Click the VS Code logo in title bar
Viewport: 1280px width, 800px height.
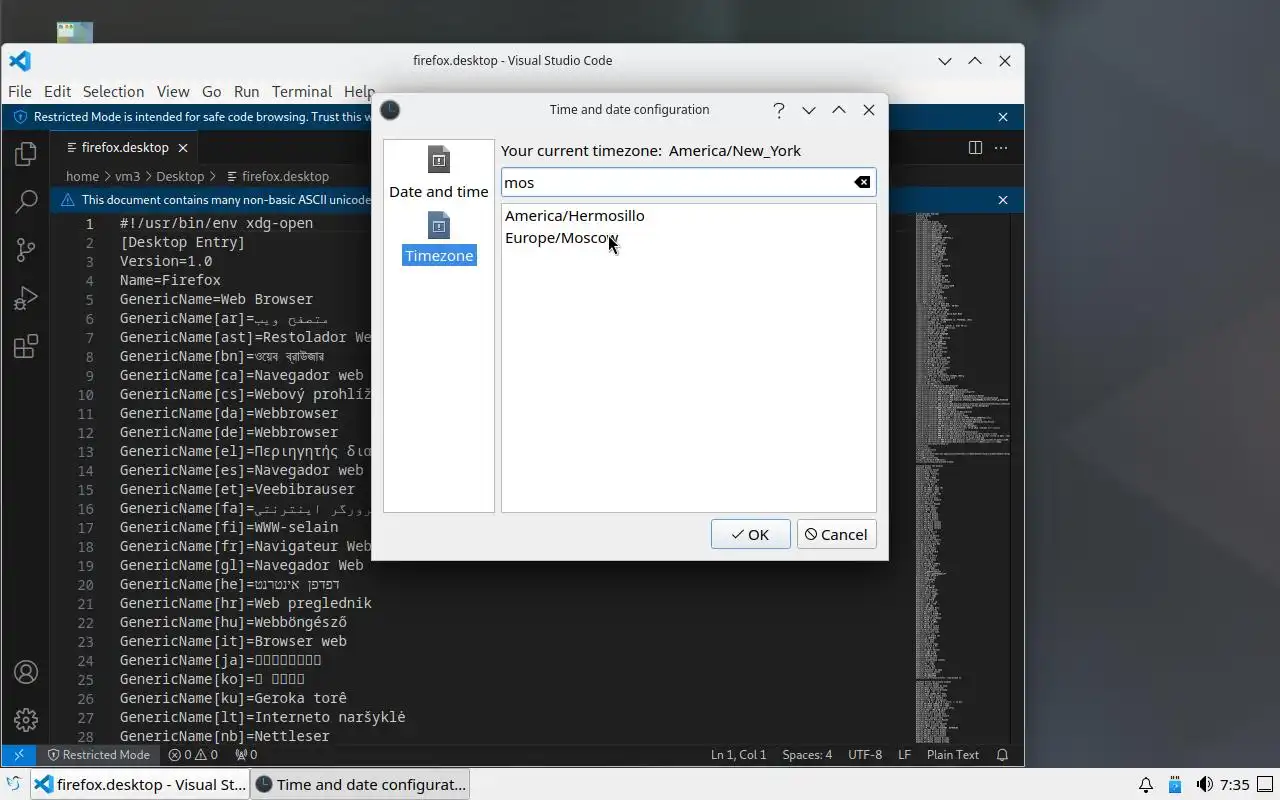coord(20,61)
